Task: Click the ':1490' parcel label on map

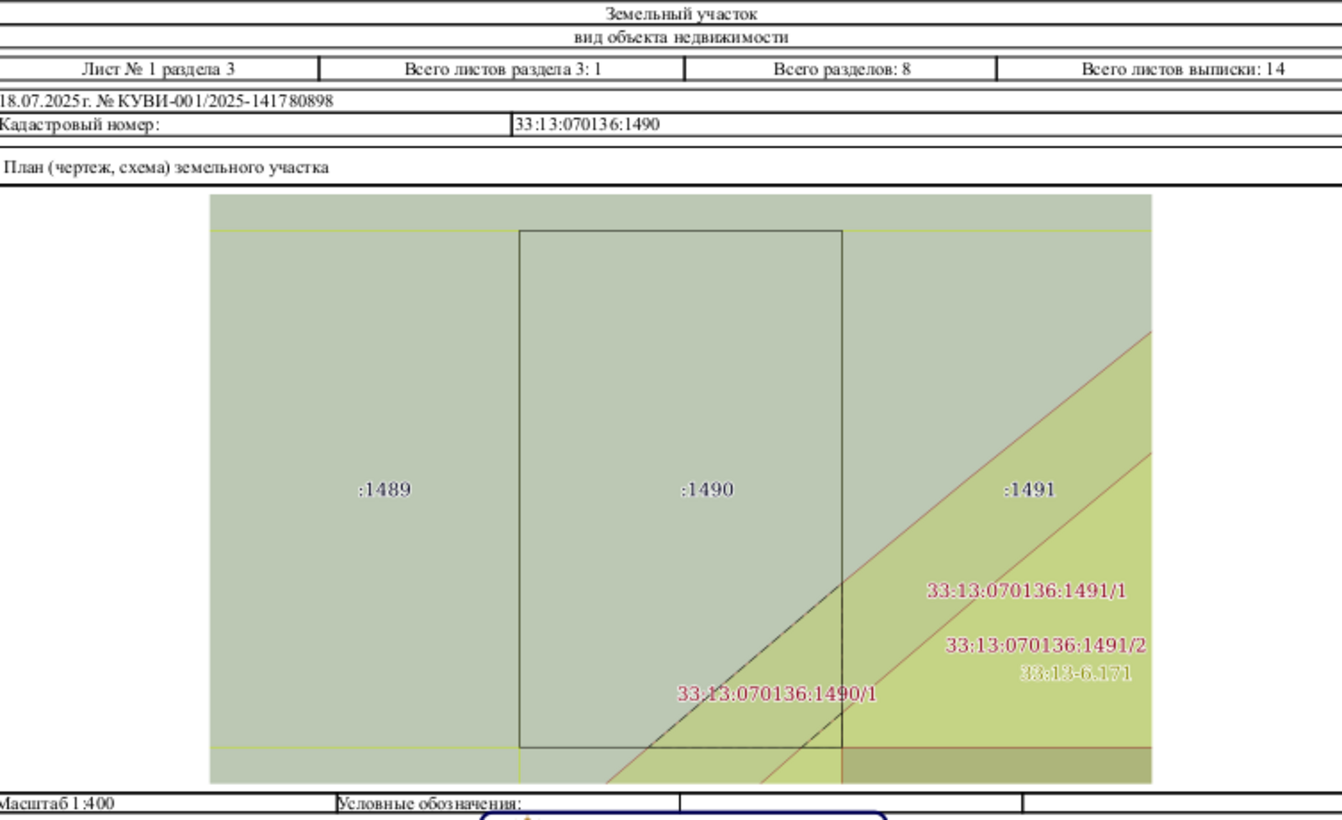Action: click(707, 490)
